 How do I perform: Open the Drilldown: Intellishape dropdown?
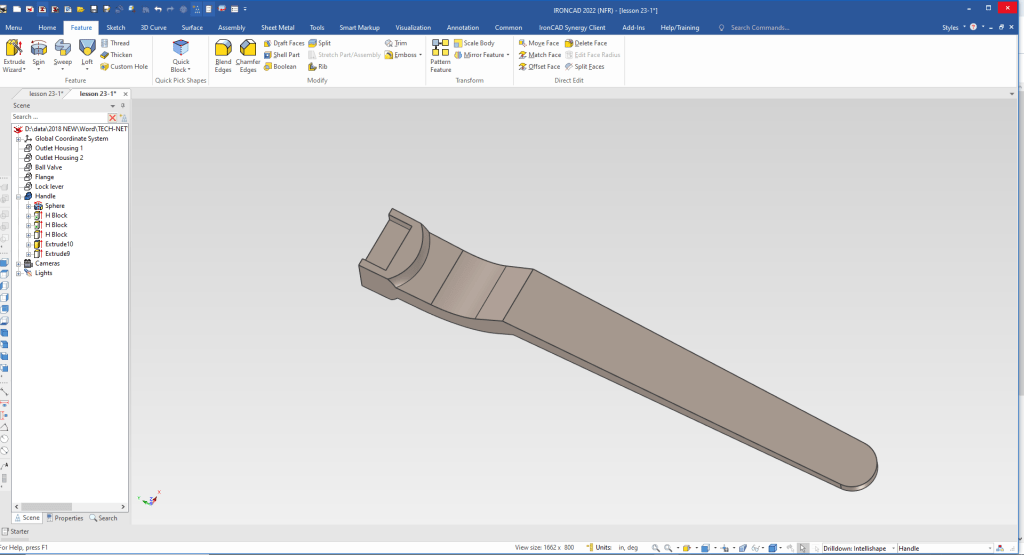pos(891,548)
